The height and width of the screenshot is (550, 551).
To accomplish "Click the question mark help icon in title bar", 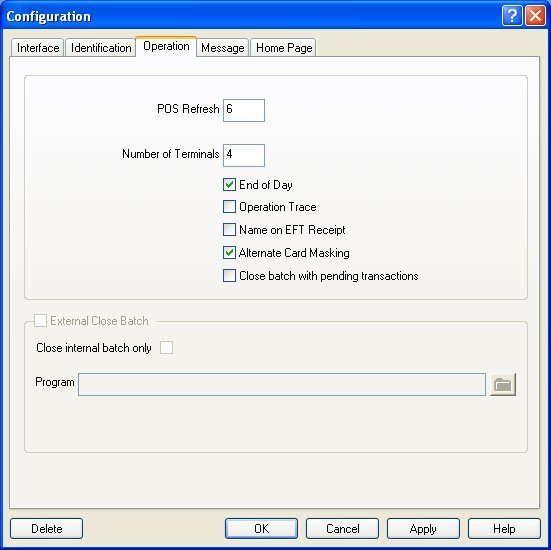I will pos(512,16).
